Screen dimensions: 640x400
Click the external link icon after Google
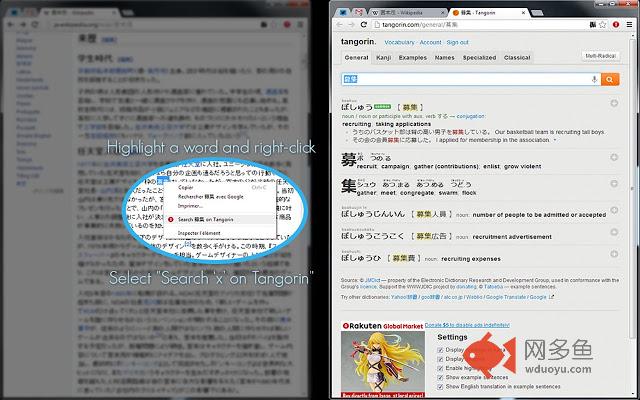(551, 297)
